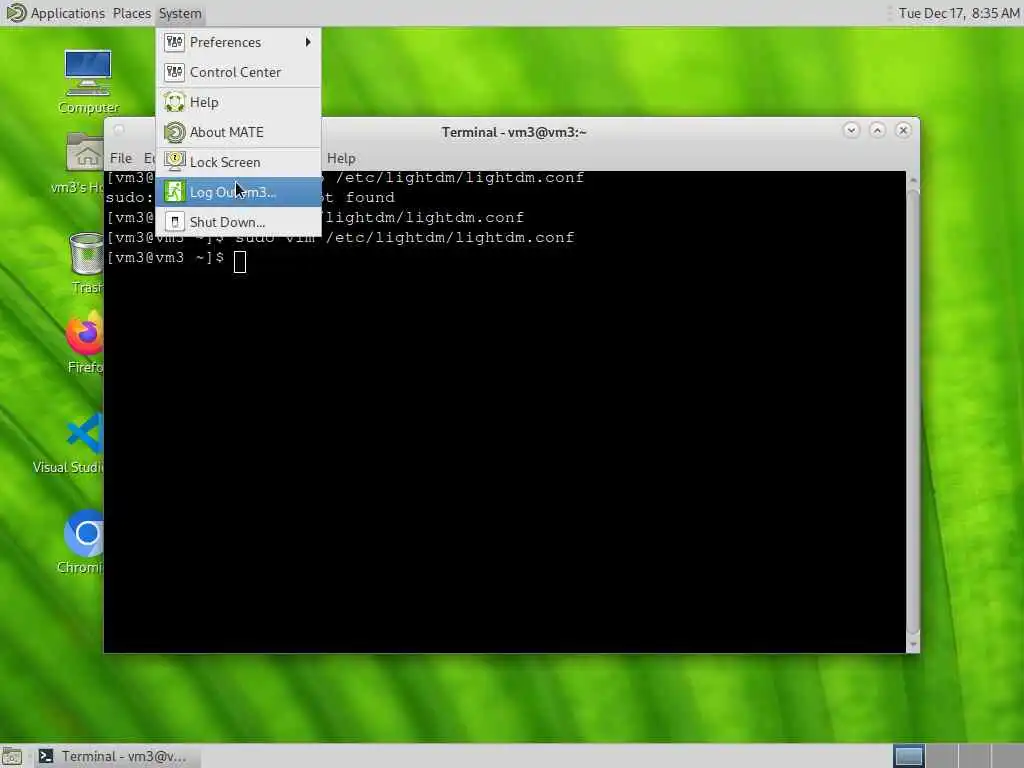The height and width of the screenshot is (768, 1024).
Task: Select Lock Screen menu entry
Action: (238, 163)
